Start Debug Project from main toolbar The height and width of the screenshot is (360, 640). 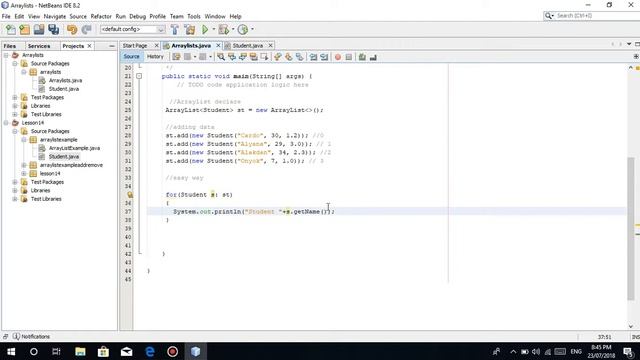point(223,29)
